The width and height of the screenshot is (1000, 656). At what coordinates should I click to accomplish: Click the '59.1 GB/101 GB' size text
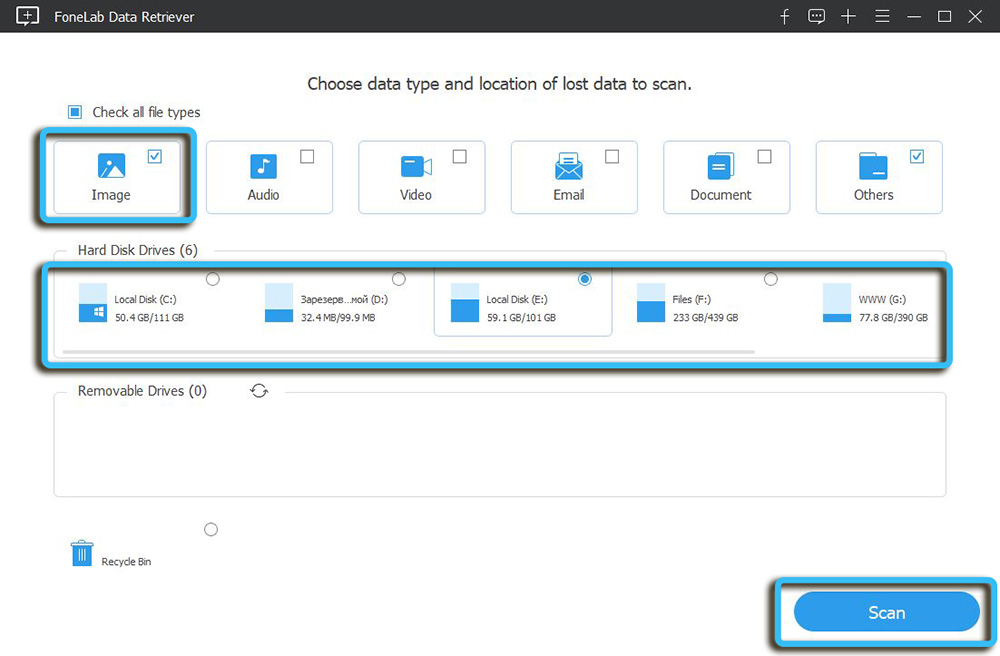tap(521, 317)
